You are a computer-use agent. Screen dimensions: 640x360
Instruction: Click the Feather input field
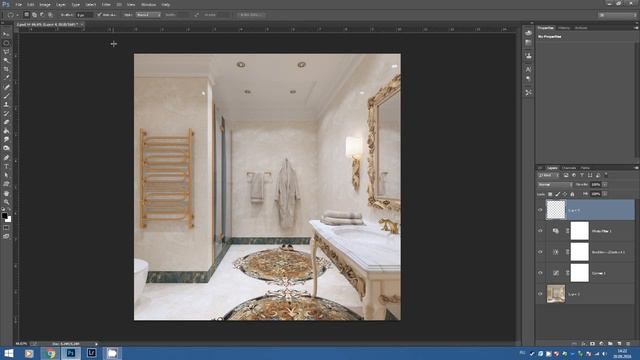84,15
